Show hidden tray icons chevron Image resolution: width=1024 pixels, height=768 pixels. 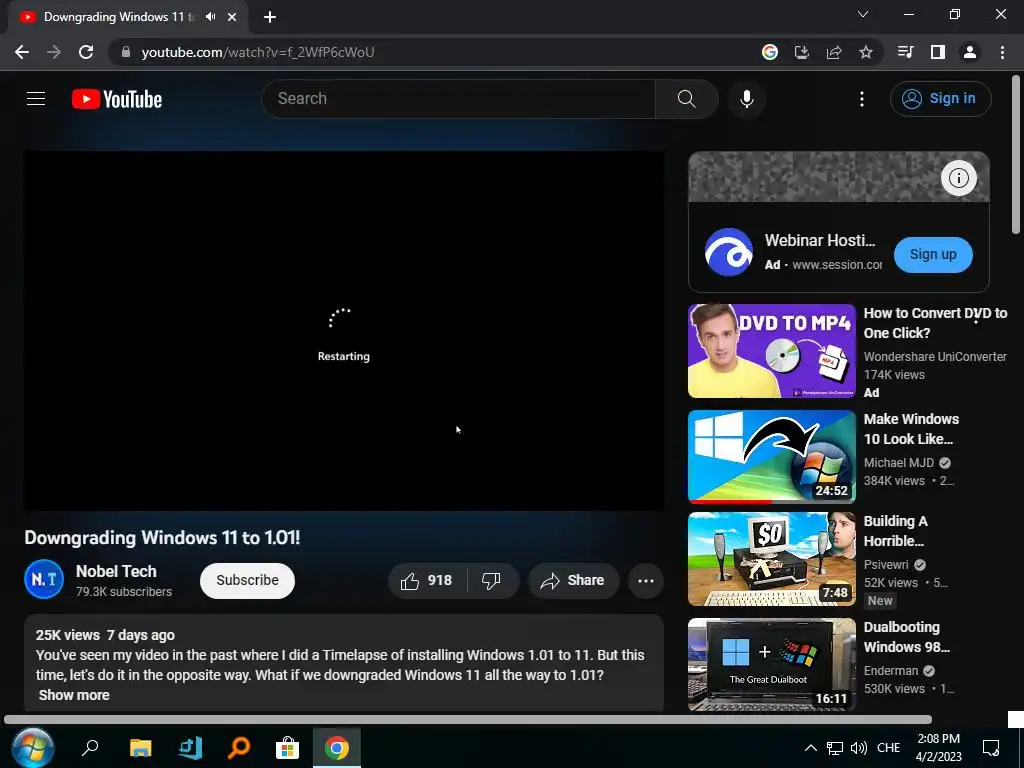(x=810, y=748)
